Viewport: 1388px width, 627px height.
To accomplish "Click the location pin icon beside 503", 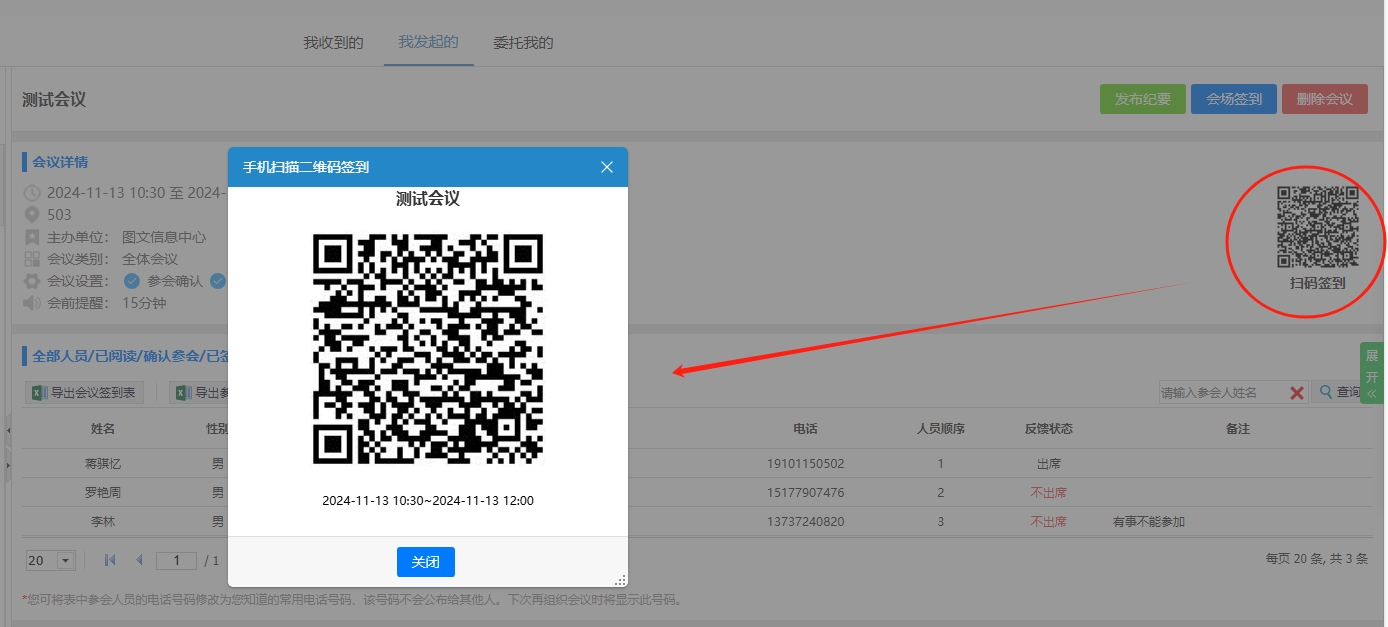I will 32,215.
